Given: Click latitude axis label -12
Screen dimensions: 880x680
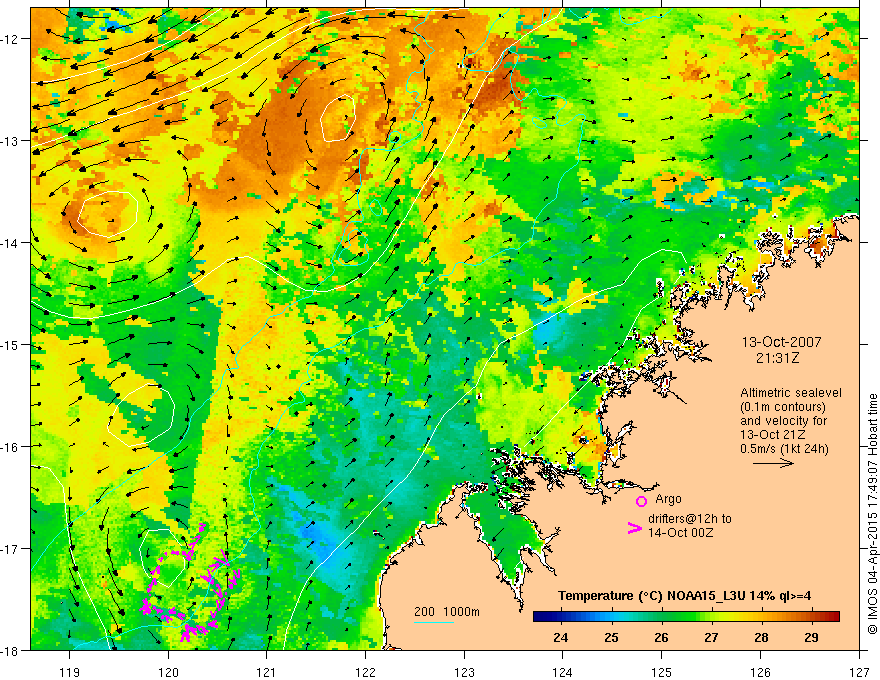Looking at the screenshot, I should [10, 39].
